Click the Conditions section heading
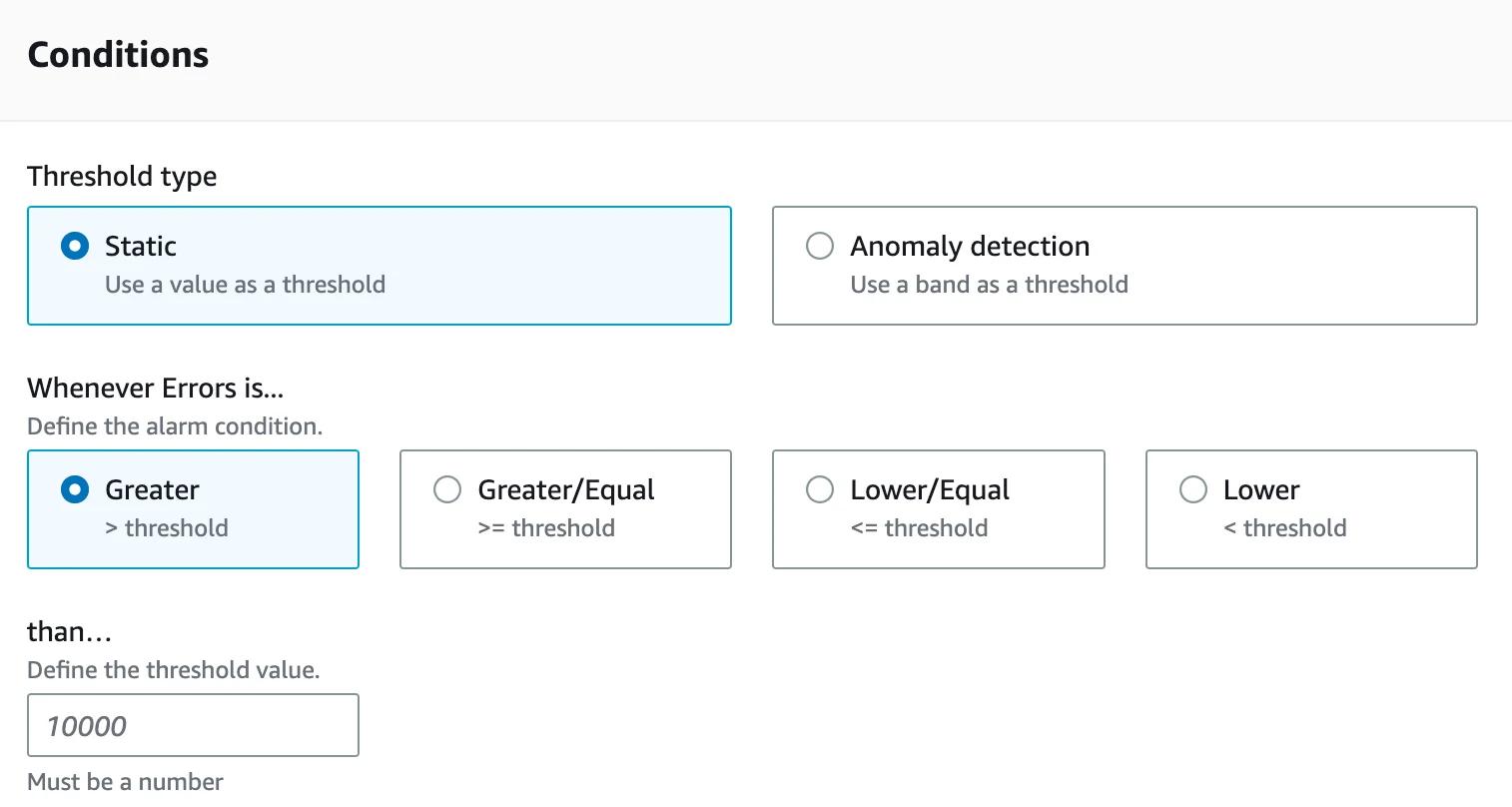Viewport: 1512px width, 807px height. tap(117, 55)
